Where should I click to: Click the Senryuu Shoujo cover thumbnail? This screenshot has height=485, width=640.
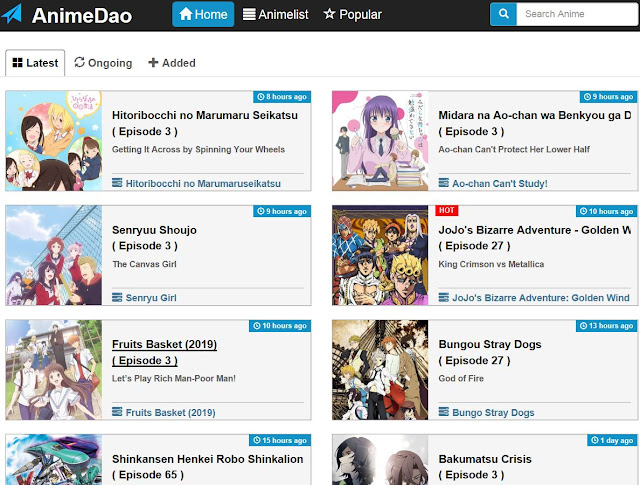[x=54, y=255]
